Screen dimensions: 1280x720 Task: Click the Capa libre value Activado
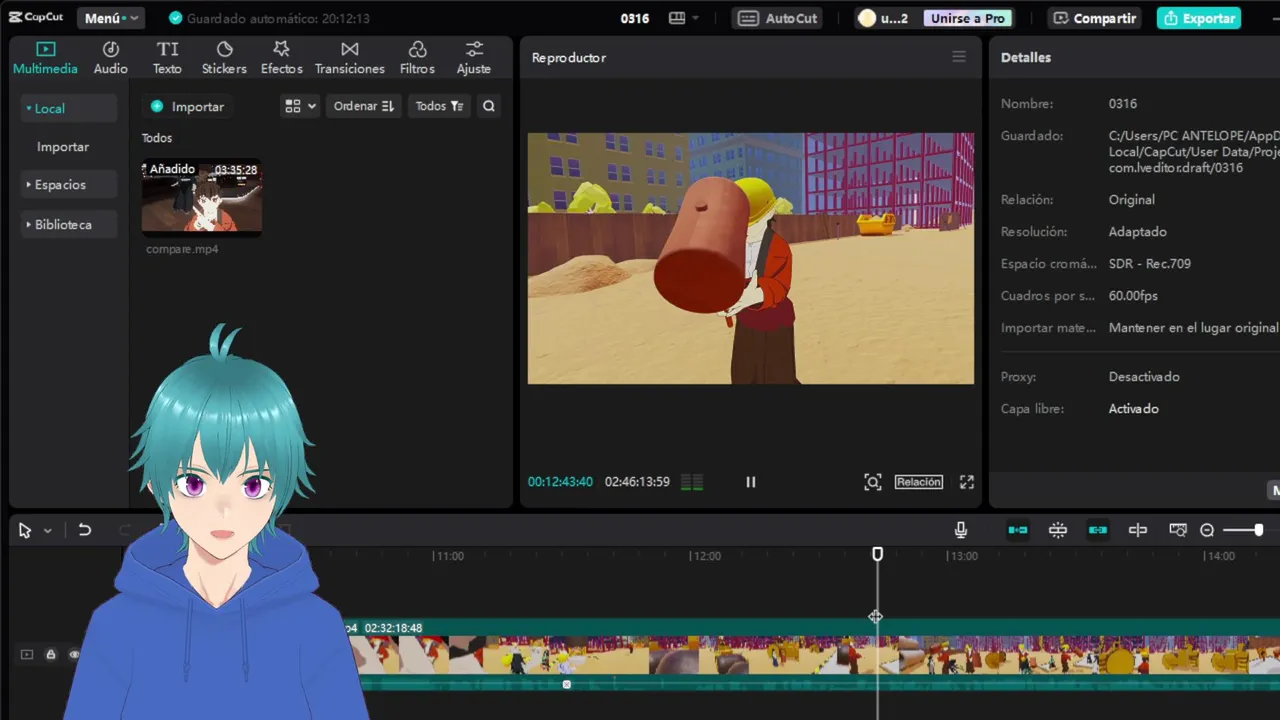[x=1133, y=409]
